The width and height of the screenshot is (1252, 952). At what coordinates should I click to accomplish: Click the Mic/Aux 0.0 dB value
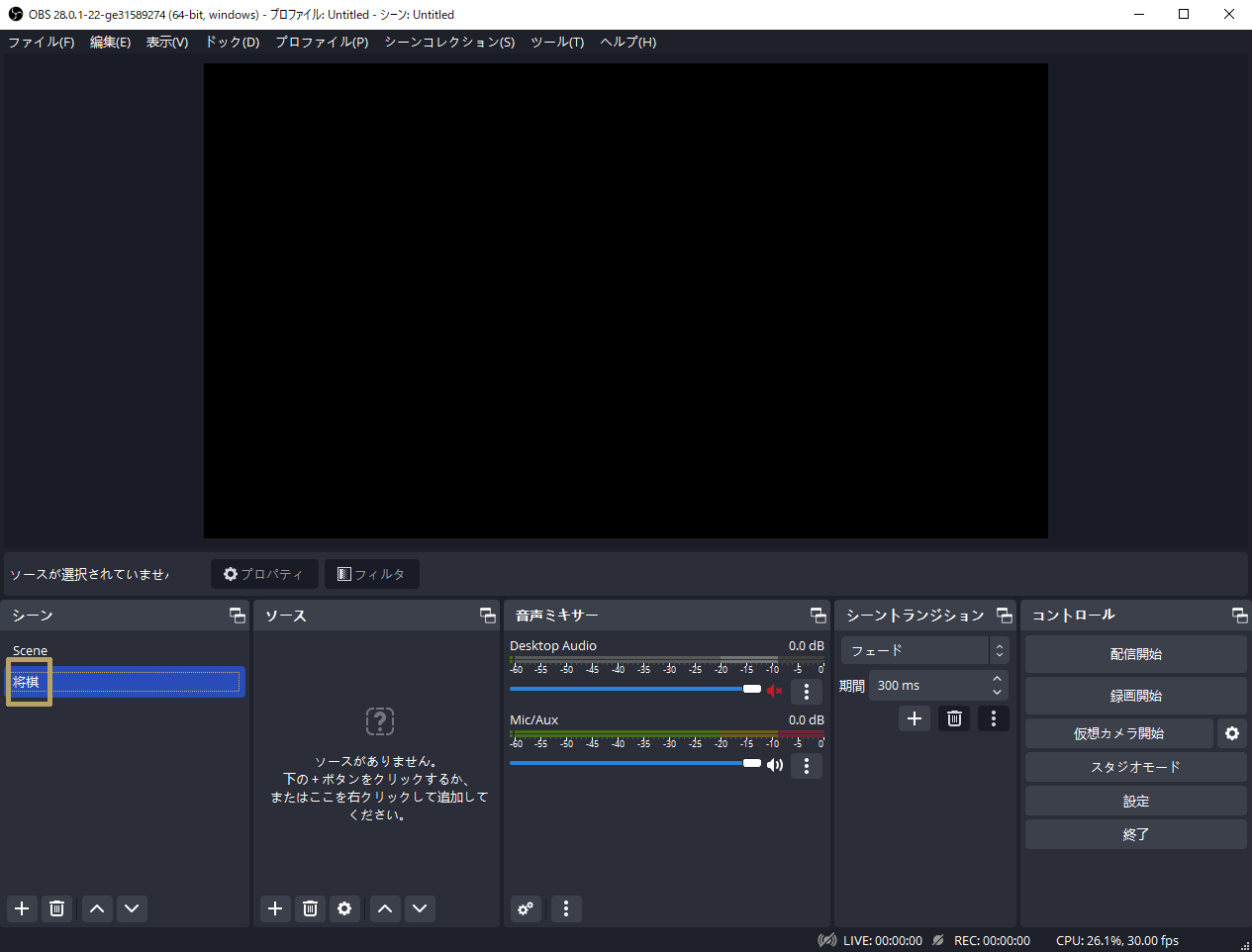tap(807, 719)
